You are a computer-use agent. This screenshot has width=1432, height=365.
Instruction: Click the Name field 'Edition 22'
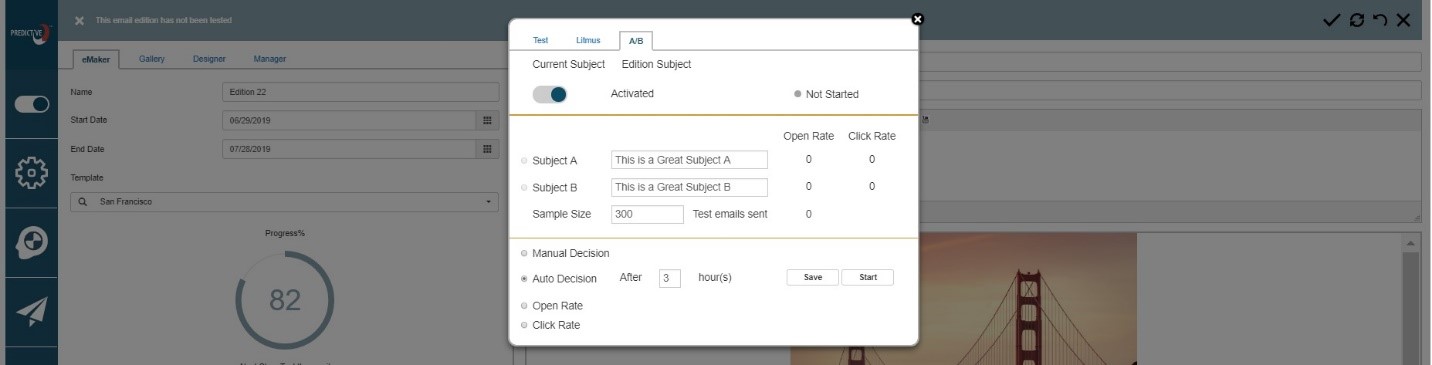tap(360, 92)
